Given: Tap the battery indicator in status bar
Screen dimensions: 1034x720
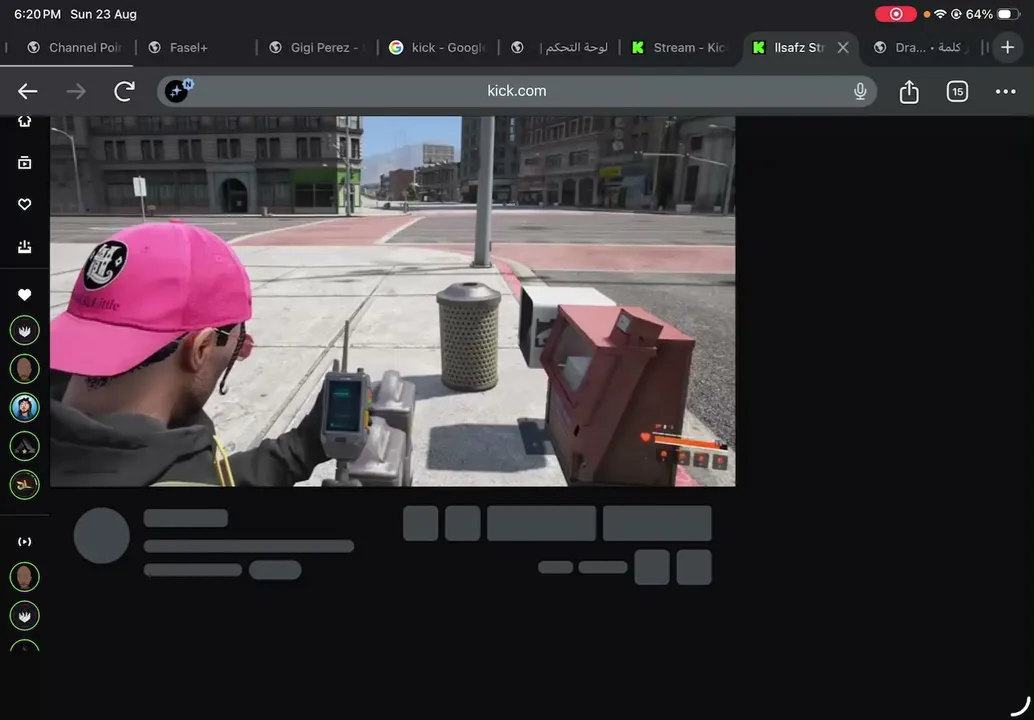Looking at the screenshot, I should 1008,14.
